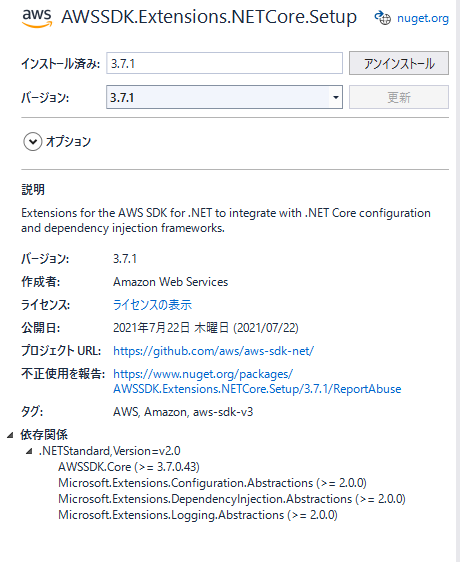Click the tags text AWS, Amazon, aws-sdk-v3
The width and height of the screenshot is (460, 562).
tap(183, 412)
